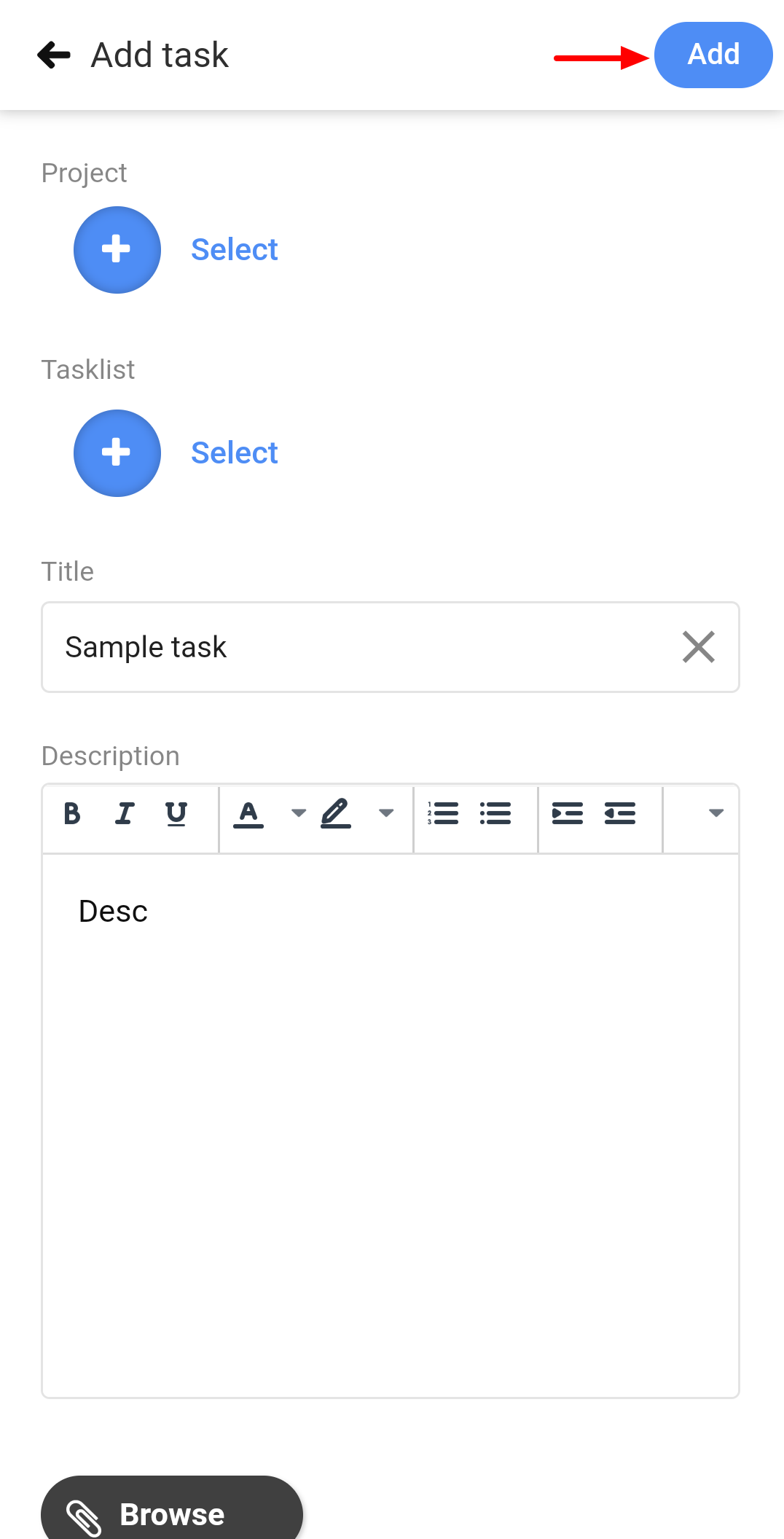Insert a bulleted list

click(x=495, y=813)
